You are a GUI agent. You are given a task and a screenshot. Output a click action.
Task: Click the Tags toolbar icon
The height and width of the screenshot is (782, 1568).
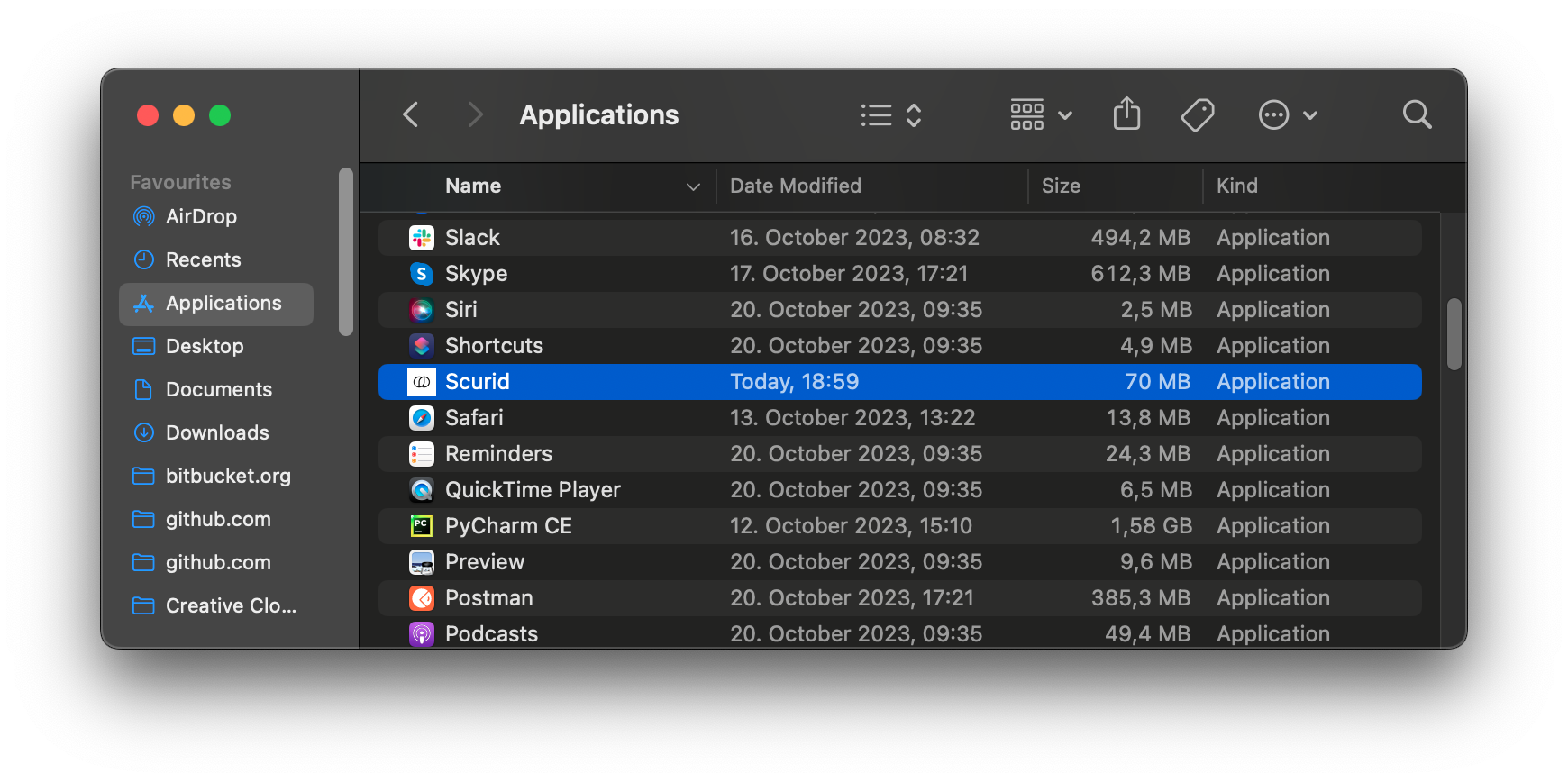tap(1198, 114)
